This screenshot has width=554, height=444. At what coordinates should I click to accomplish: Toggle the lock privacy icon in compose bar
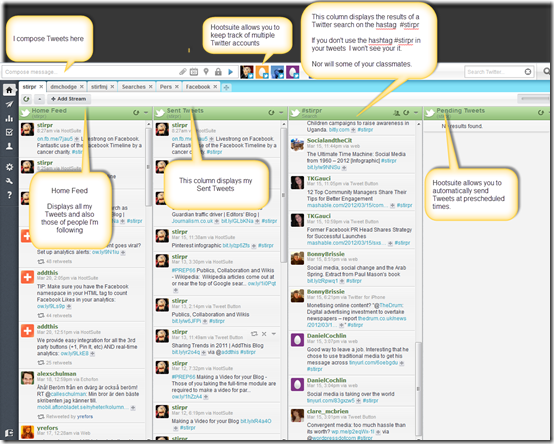pos(218,72)
